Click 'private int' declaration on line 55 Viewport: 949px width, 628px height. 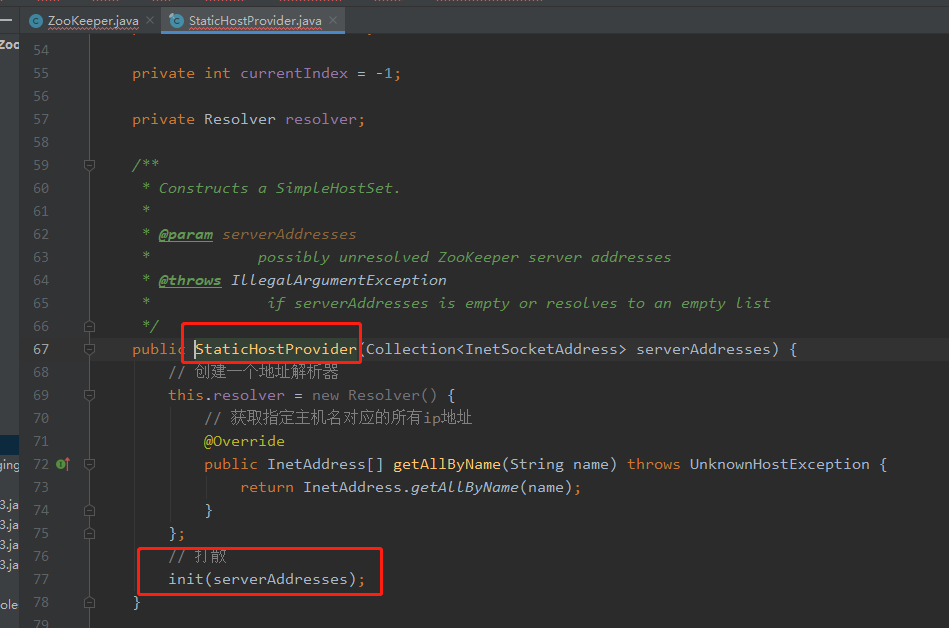point(182,73)
